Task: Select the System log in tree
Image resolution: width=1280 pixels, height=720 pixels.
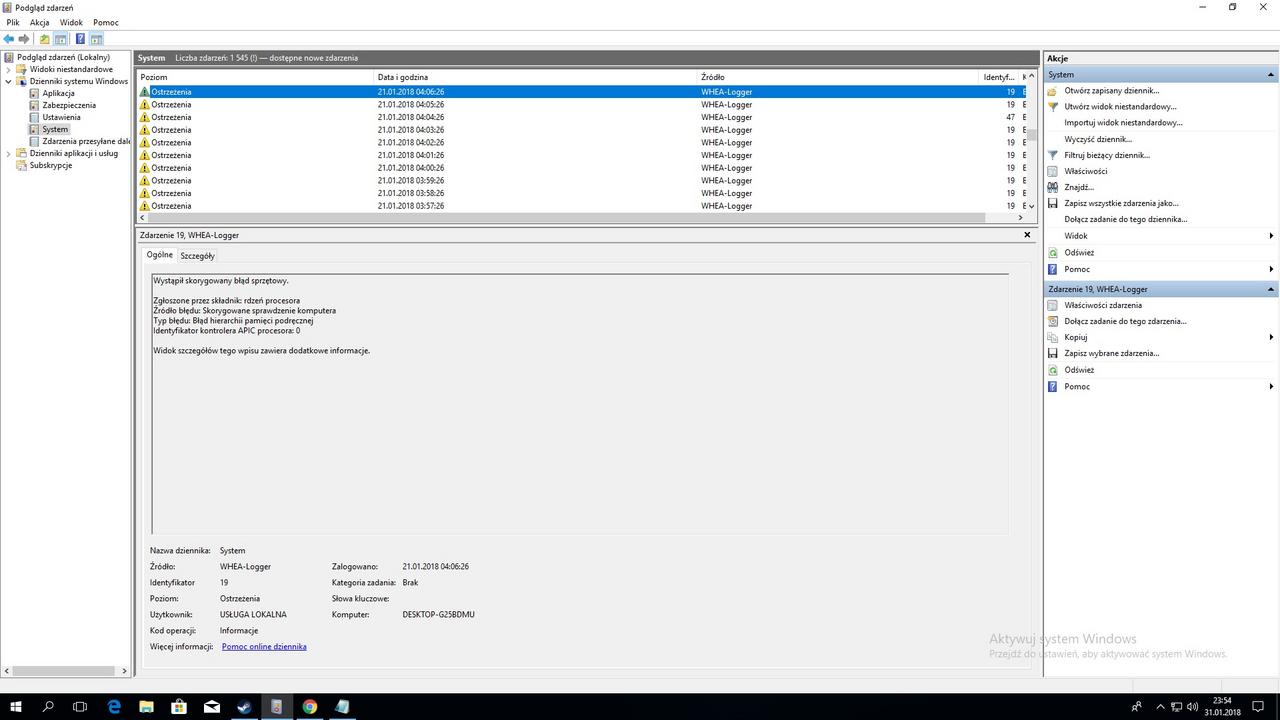Action: (x=55, y=129)
